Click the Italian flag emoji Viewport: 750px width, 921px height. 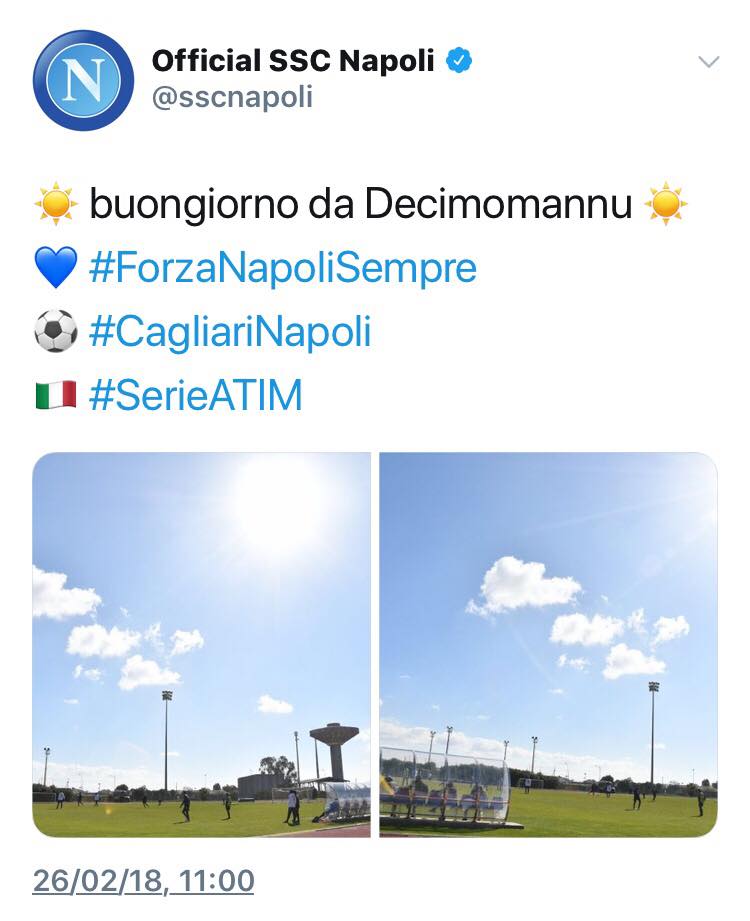coord(56,395)
